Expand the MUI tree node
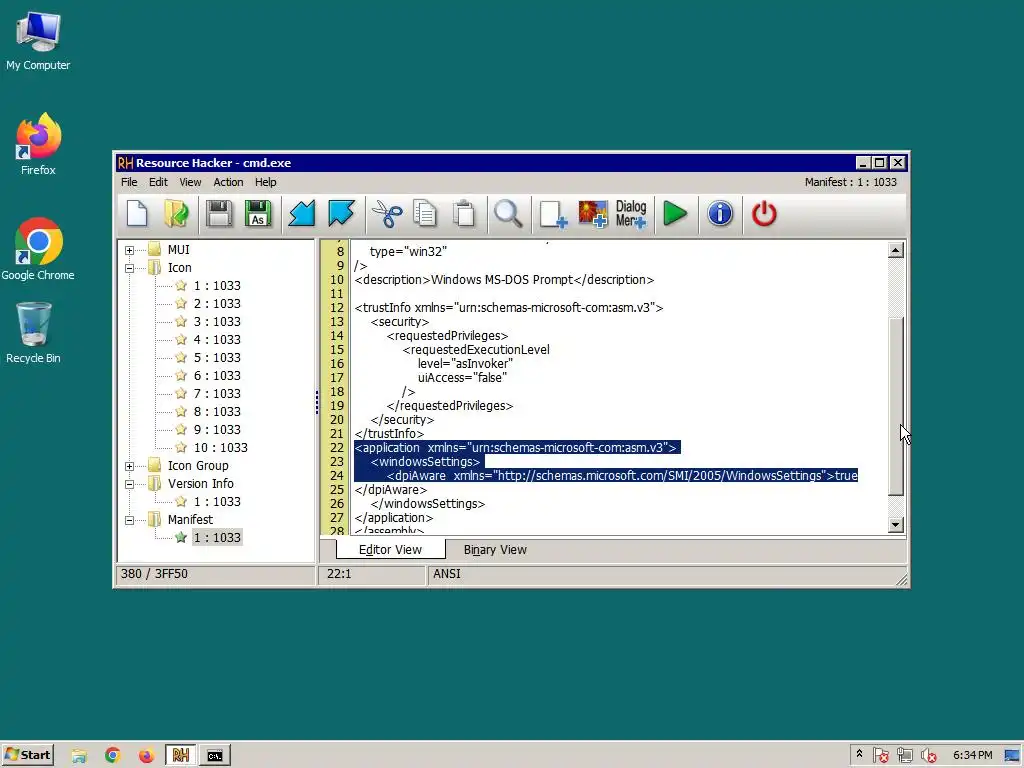This screenshot has height=768, width=1024. tap(129, 250)
